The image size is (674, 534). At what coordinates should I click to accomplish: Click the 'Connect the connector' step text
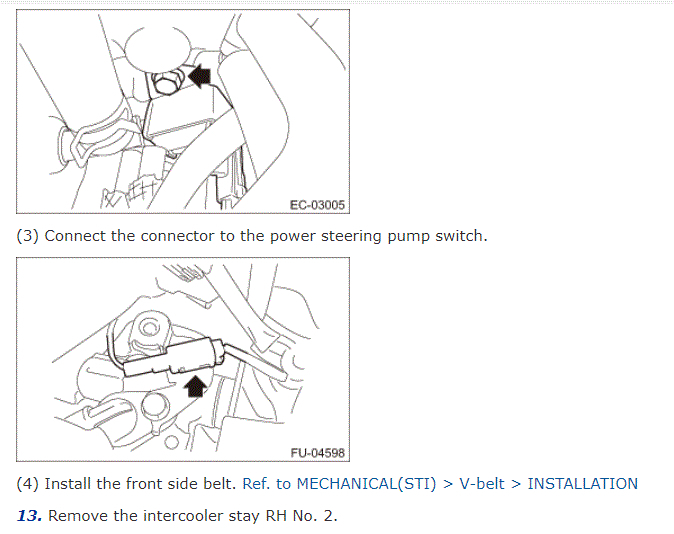266,236
